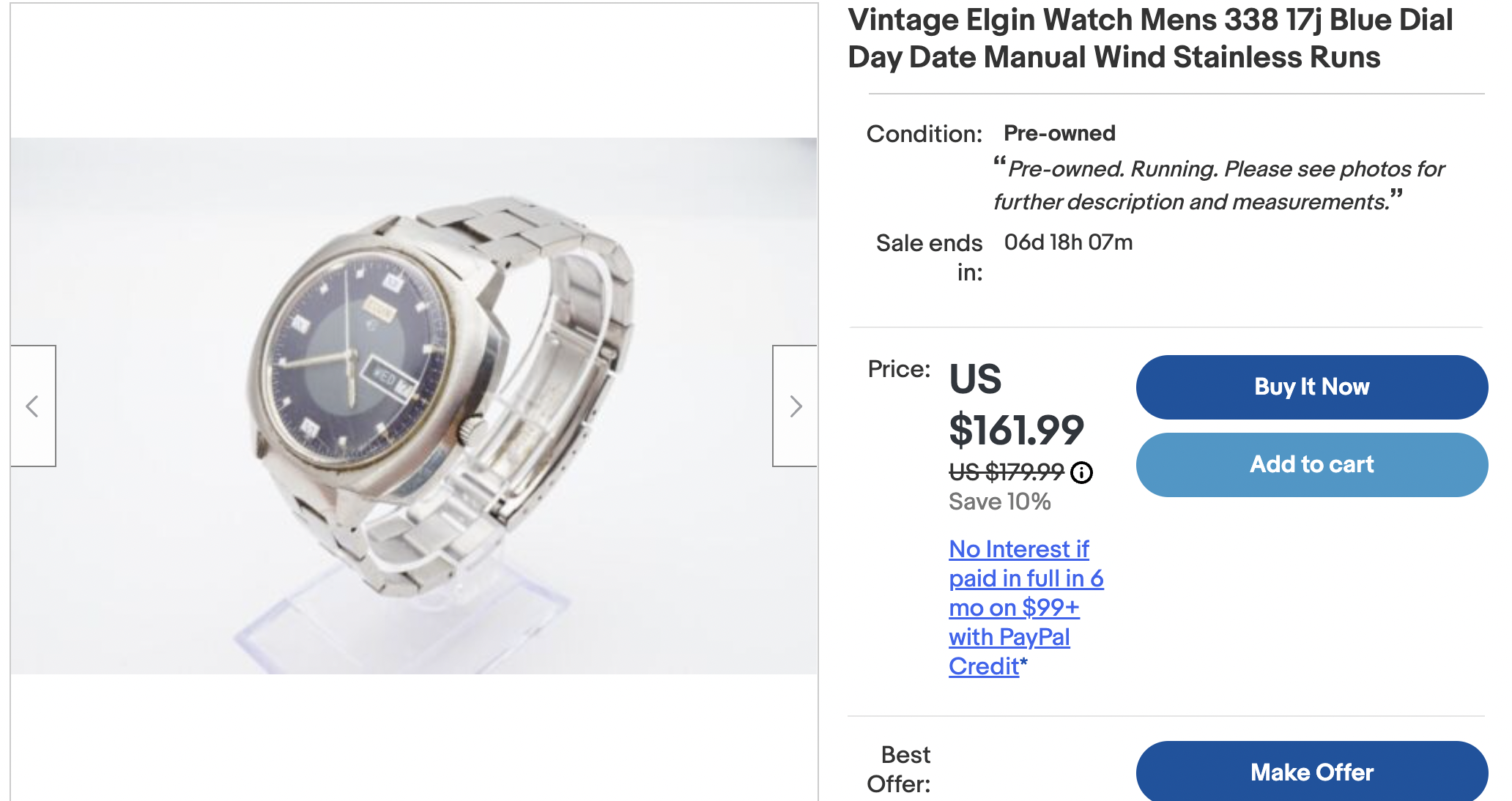Image resolution: width=1512 pixels, height=801 pixels.
Task: Select the italic seller condition note
Action: pos(1218,185)
